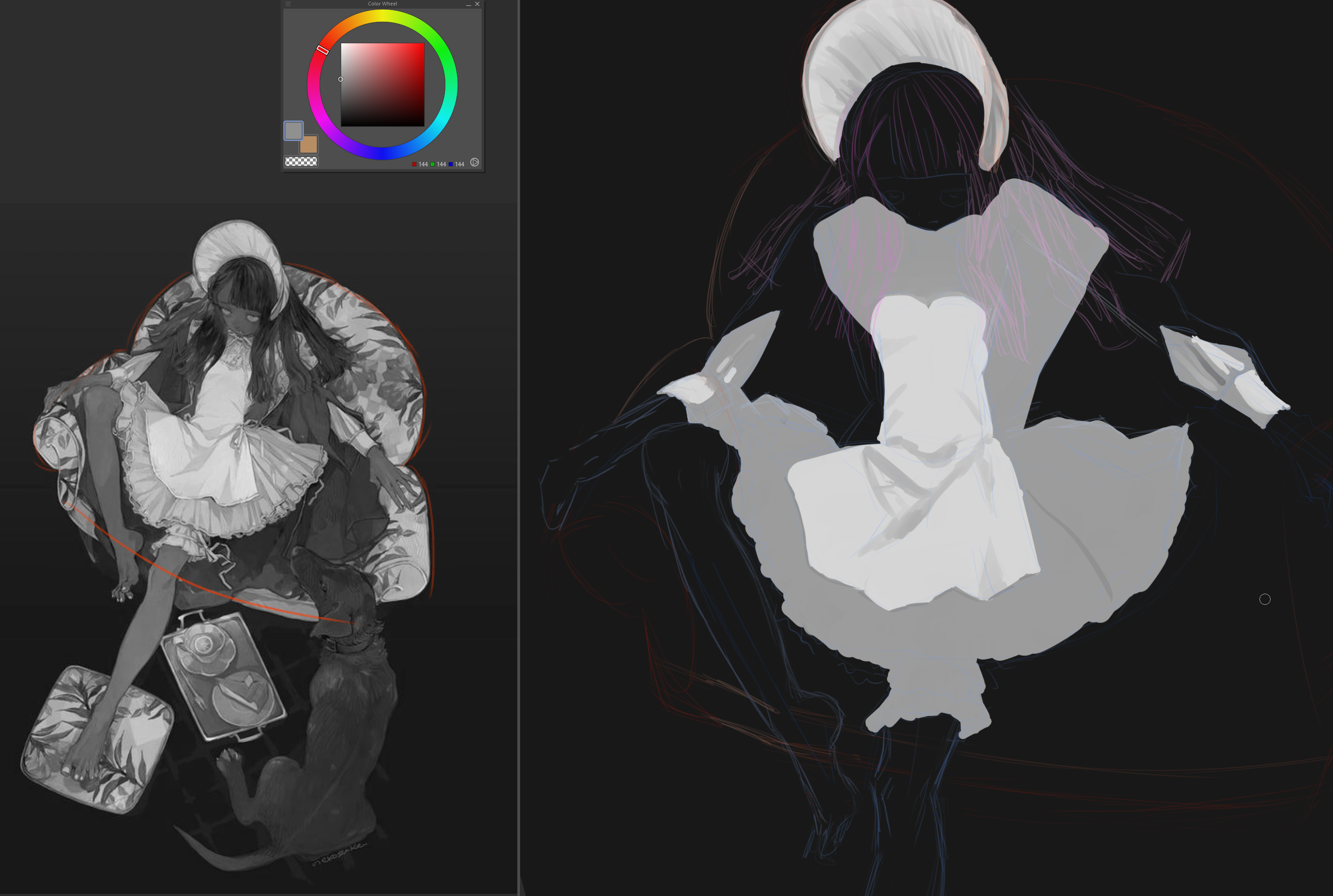Pick pure red in the square's top-right corner
This screenshot has width=1333, height=896.
(423, 45)
